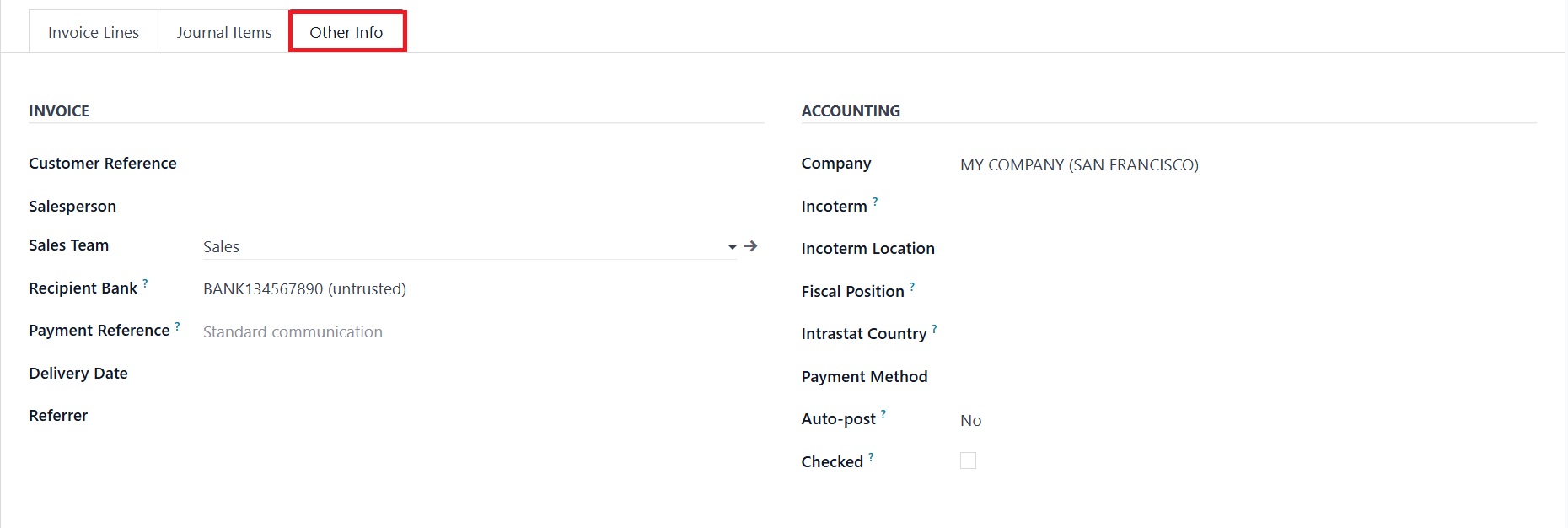Click the Fiscal Position help question mark
1568x528 pixels.
click(912, 287)
